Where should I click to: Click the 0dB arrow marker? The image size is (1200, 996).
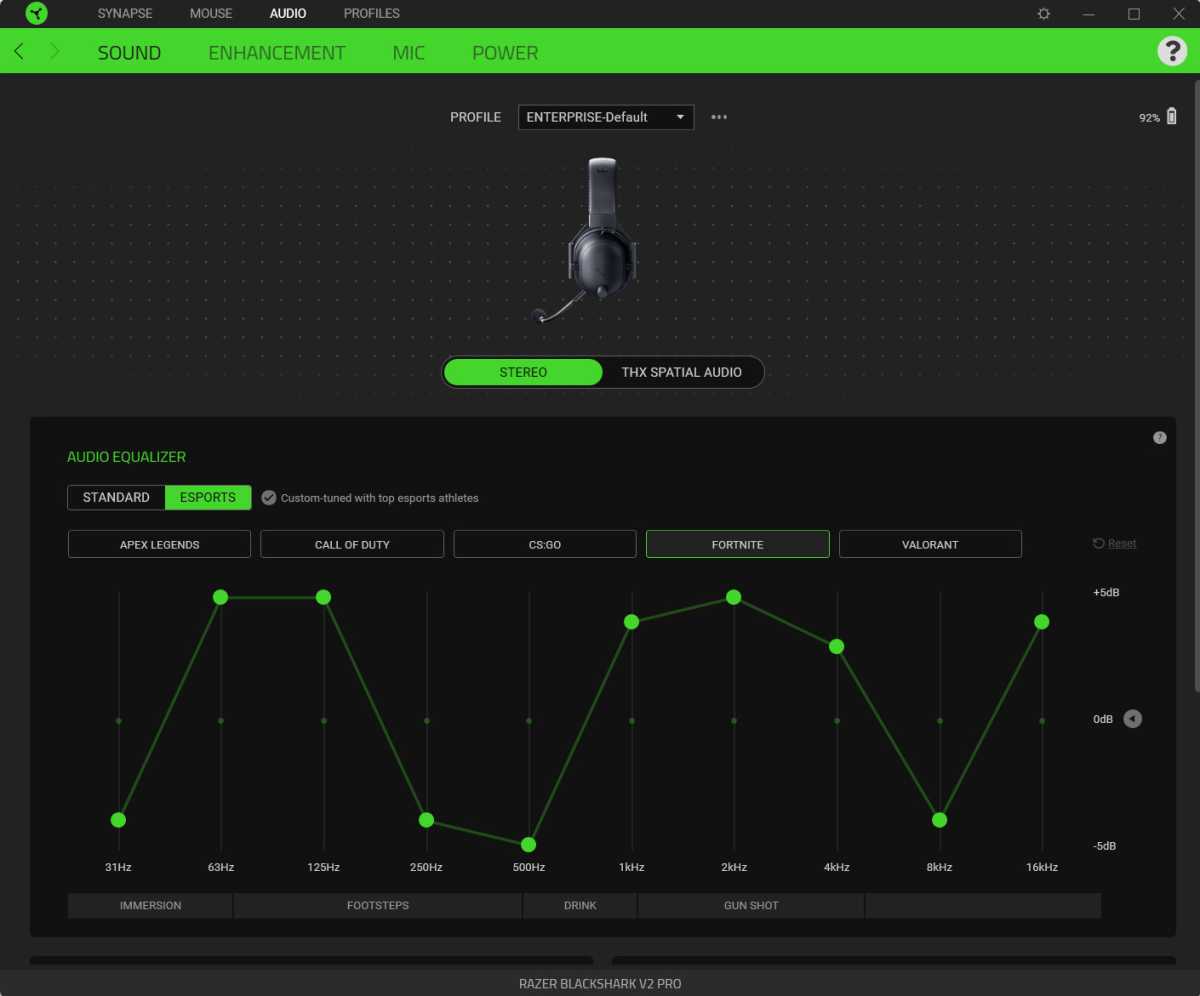tap(1132, 719)
